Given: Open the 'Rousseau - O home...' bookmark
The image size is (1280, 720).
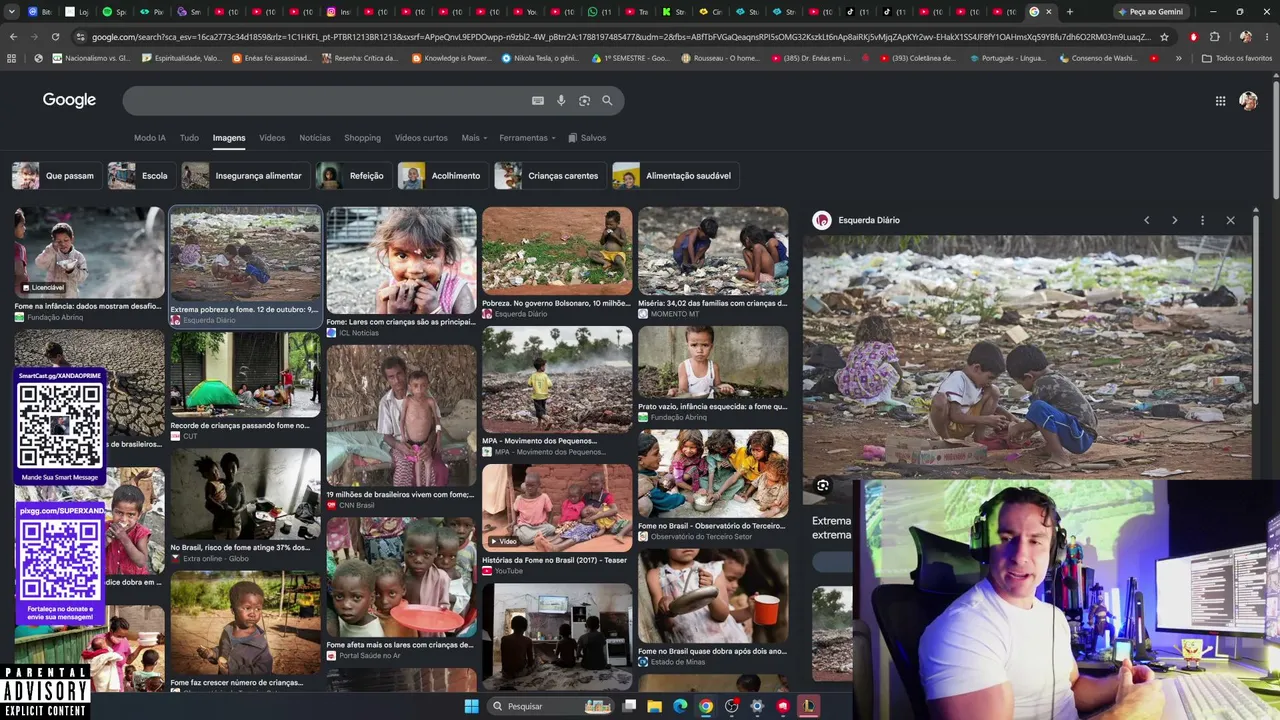Looking at the screenshot, I should tap(720, 58).
